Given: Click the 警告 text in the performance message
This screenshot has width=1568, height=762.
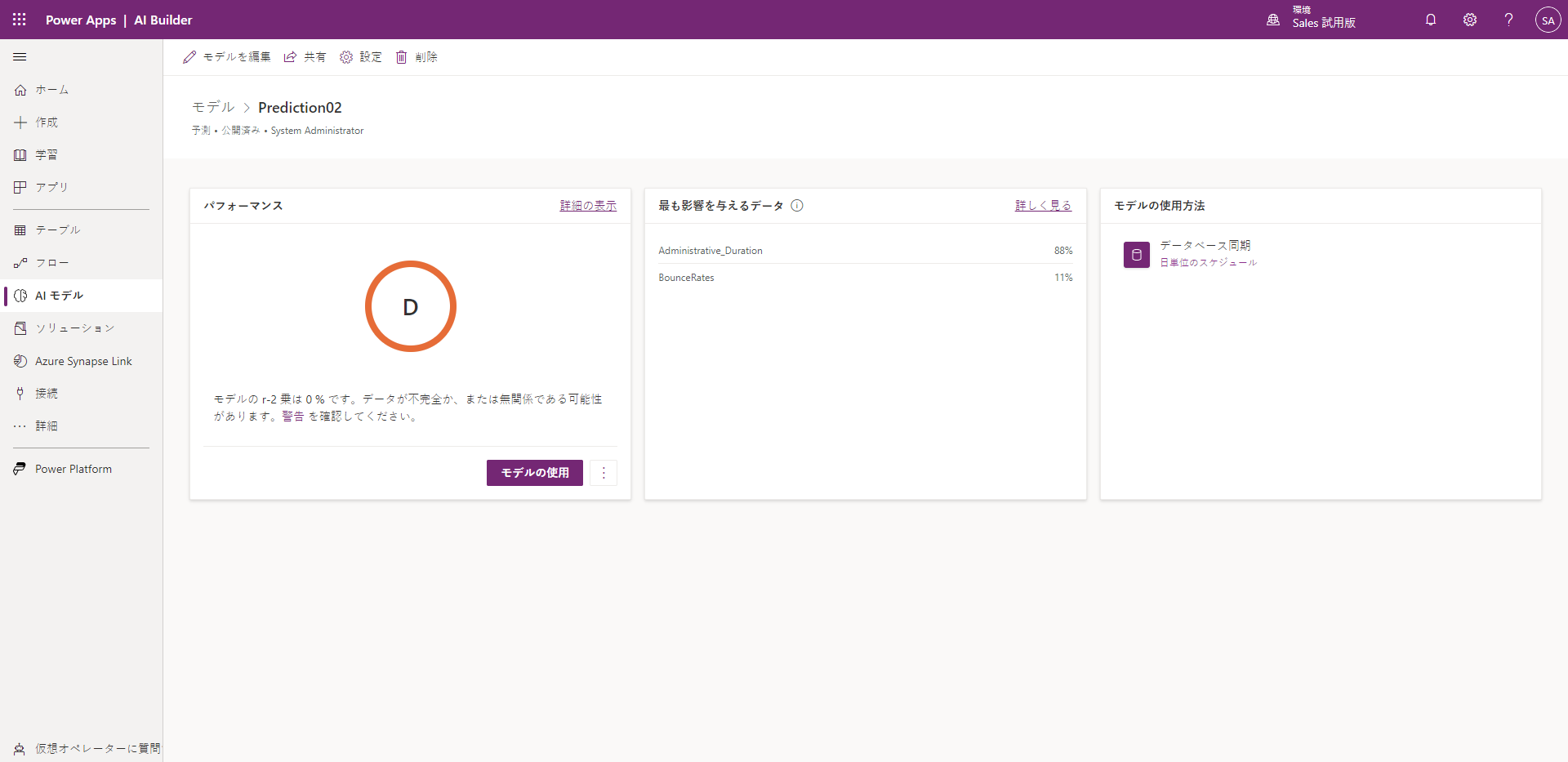Looking at the screenshot, I should point(293,417).
